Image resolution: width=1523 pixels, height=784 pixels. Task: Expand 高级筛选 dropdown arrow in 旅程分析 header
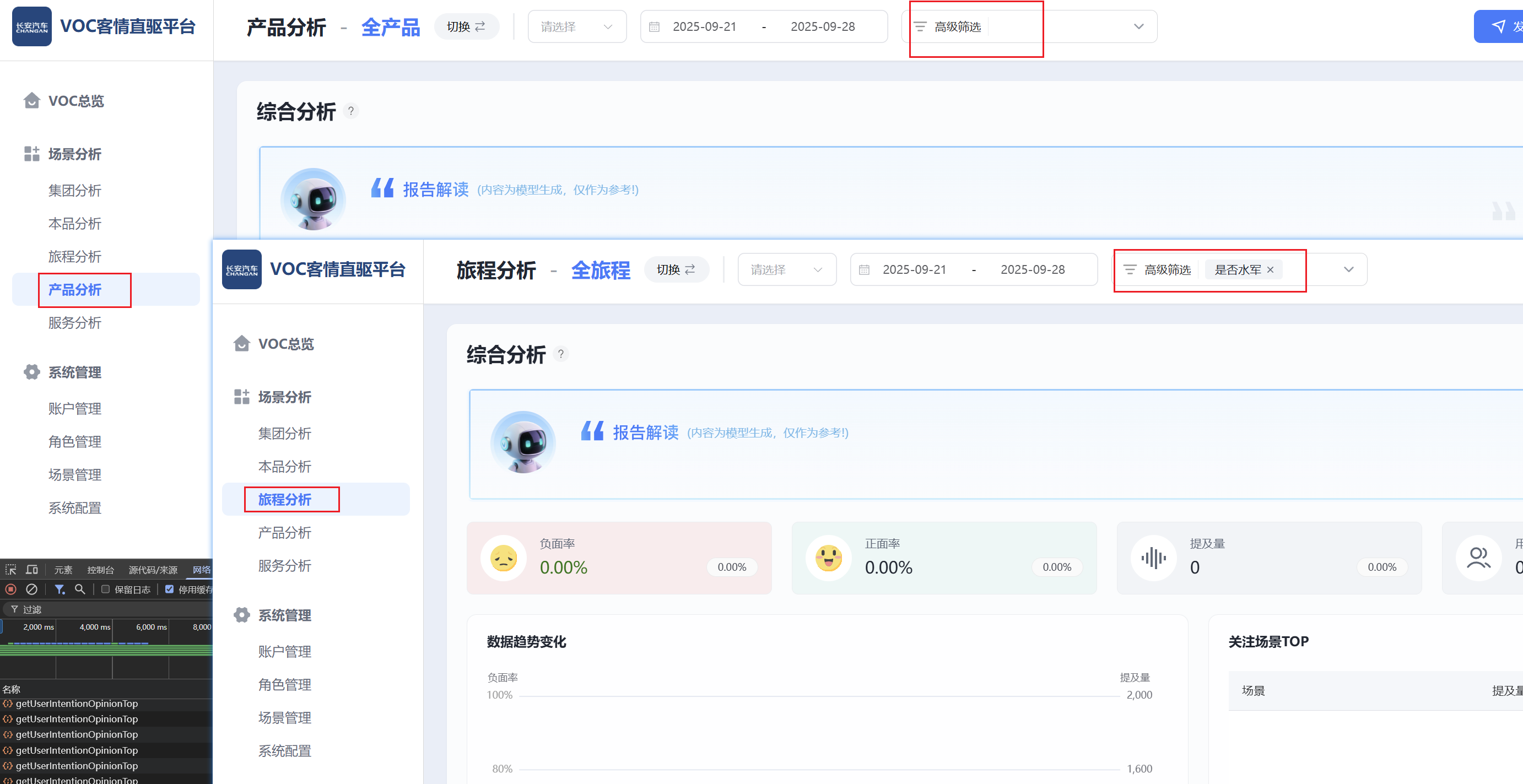1348,269
